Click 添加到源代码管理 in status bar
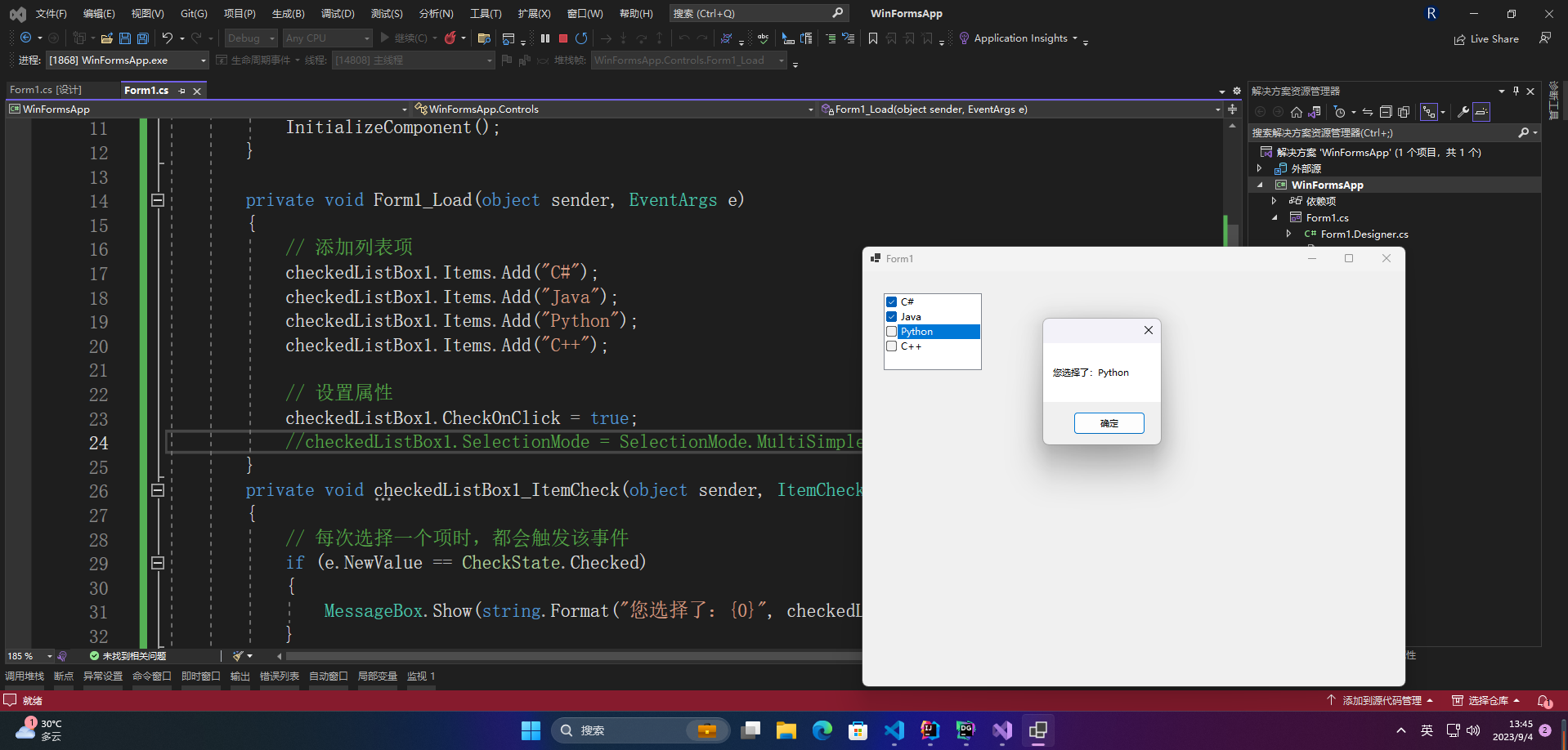This screenshot has width=1568, height=750. pyautogui.click(x=1380, y=701)
